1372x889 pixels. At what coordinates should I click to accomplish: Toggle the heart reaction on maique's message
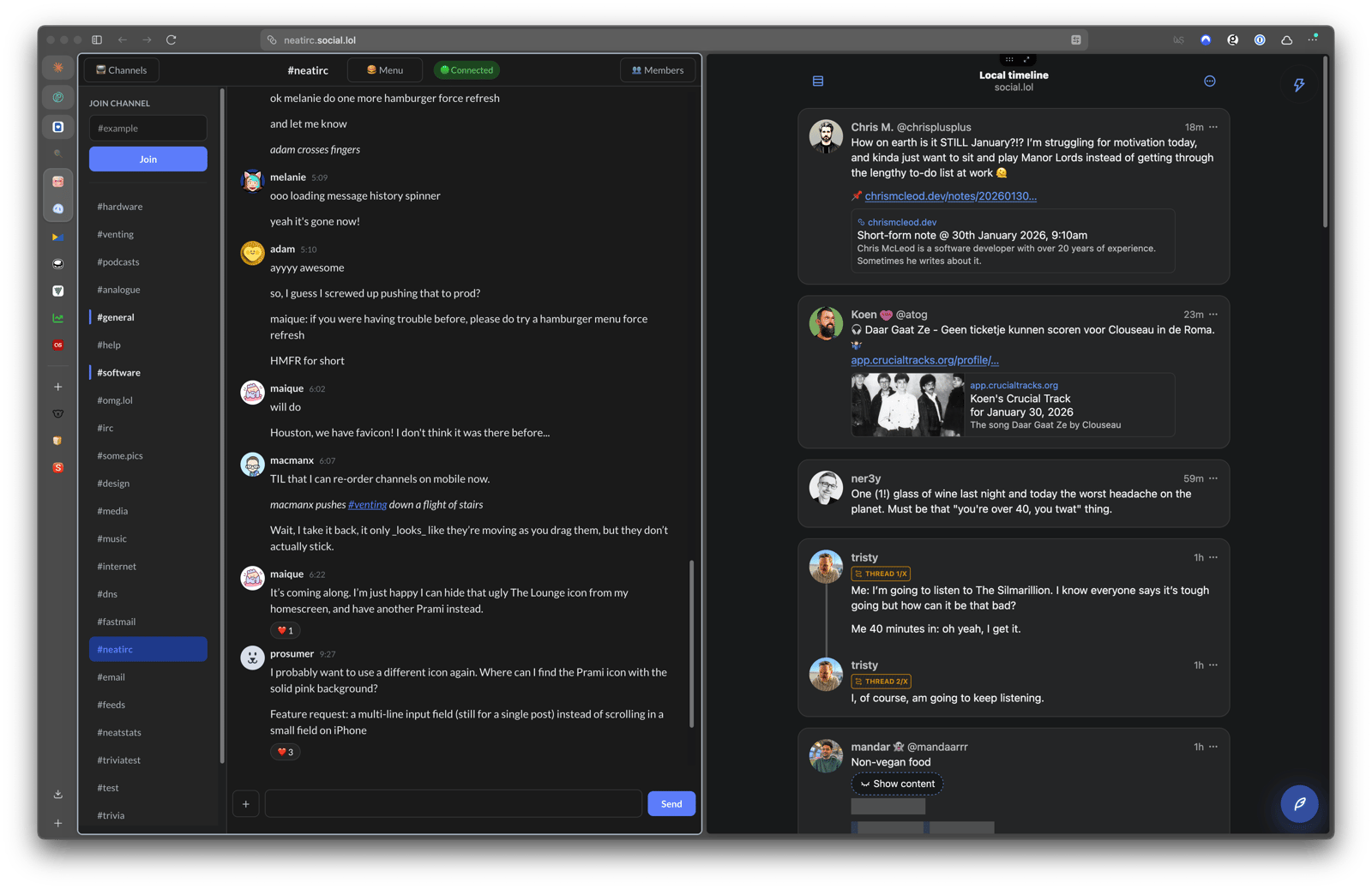pos(286,631)
